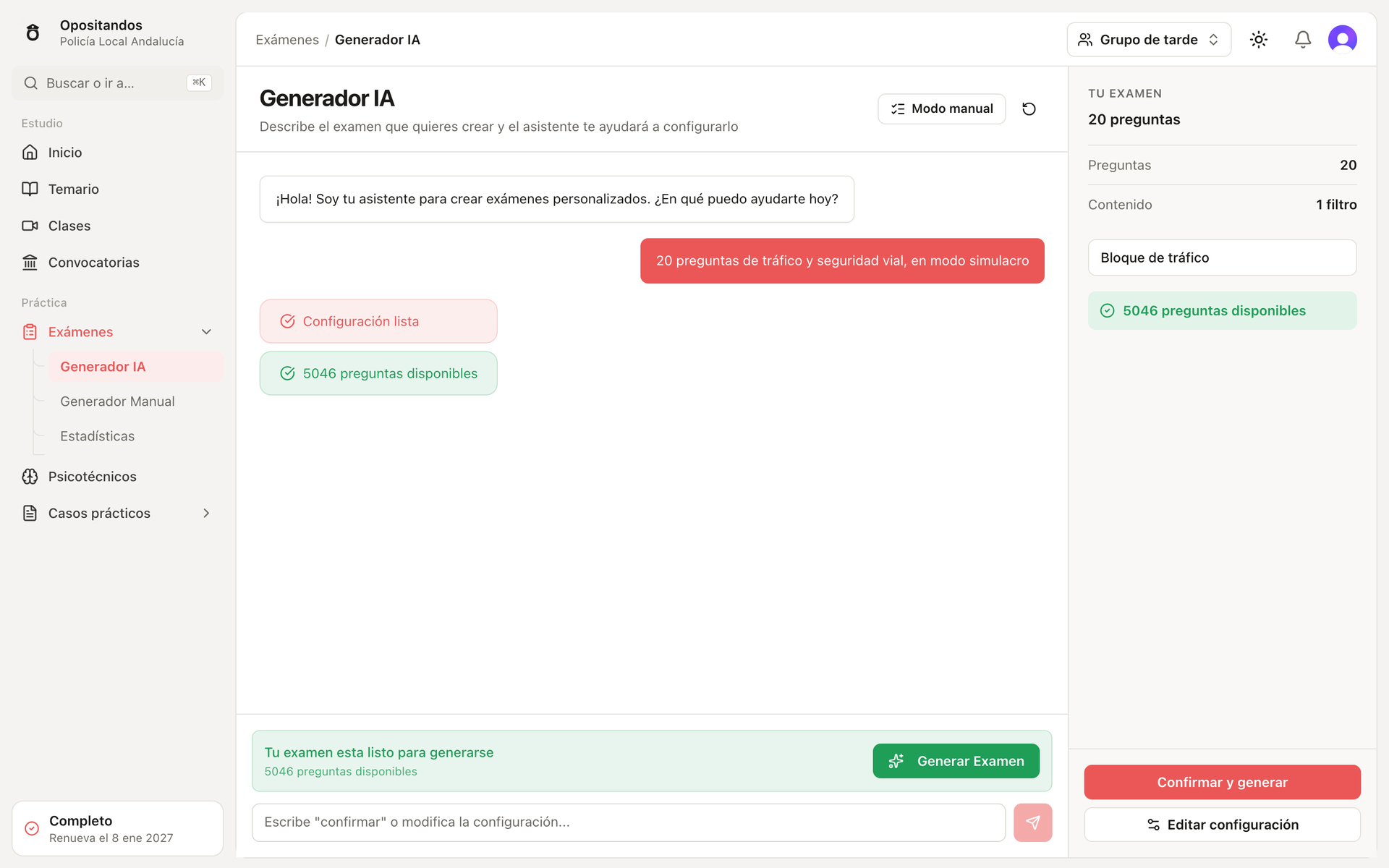Open notifications bell

pyautogui.click(x=1303, y=40)
